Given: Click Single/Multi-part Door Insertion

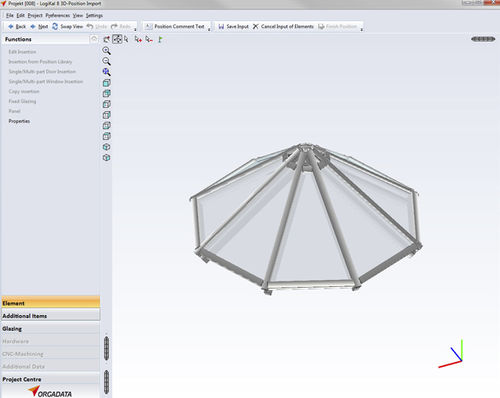Looking at the screenshot, I should (x=42, y=71).
